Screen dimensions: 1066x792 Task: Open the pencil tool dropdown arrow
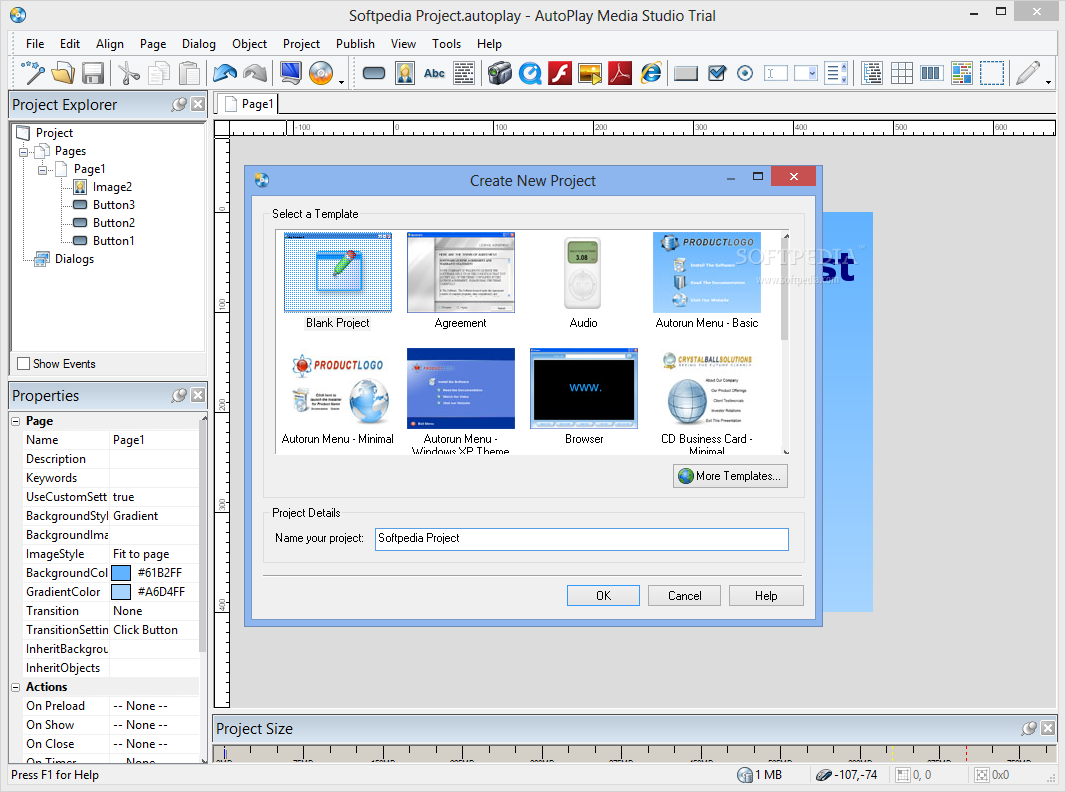(x=1048, y=82)
